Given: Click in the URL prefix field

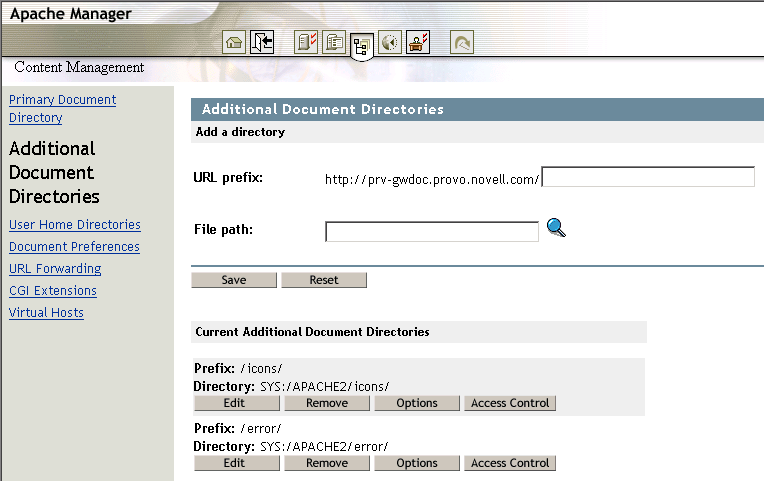Looking at the screenshot, I should (x=647, y=177).
